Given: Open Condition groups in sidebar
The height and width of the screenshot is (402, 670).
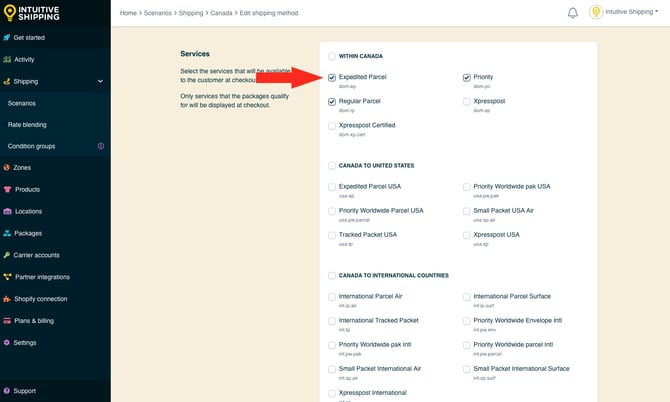Looking at the screenshot, I should pos(31,146).
